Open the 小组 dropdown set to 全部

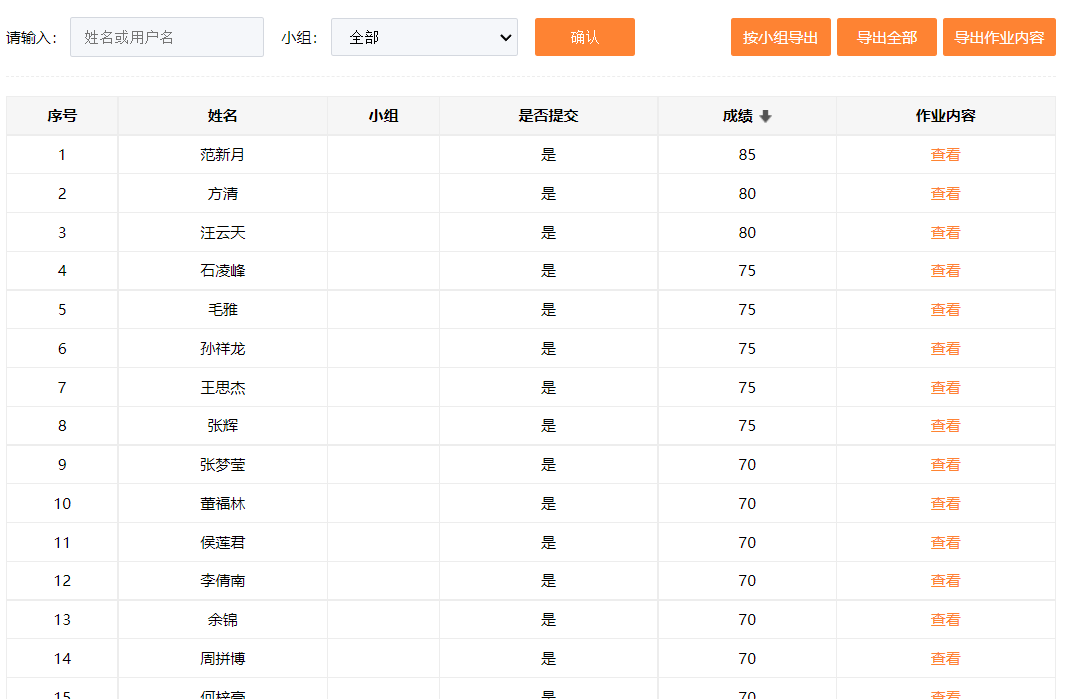click(424, 37)
